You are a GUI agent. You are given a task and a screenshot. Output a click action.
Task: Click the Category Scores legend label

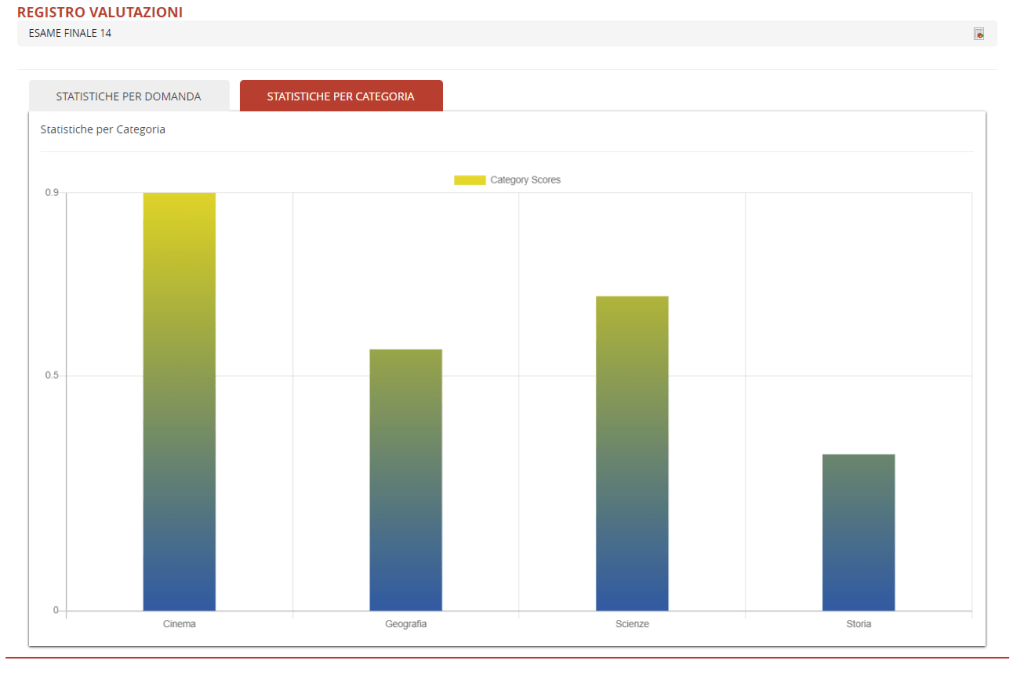[x=525, y=180]
